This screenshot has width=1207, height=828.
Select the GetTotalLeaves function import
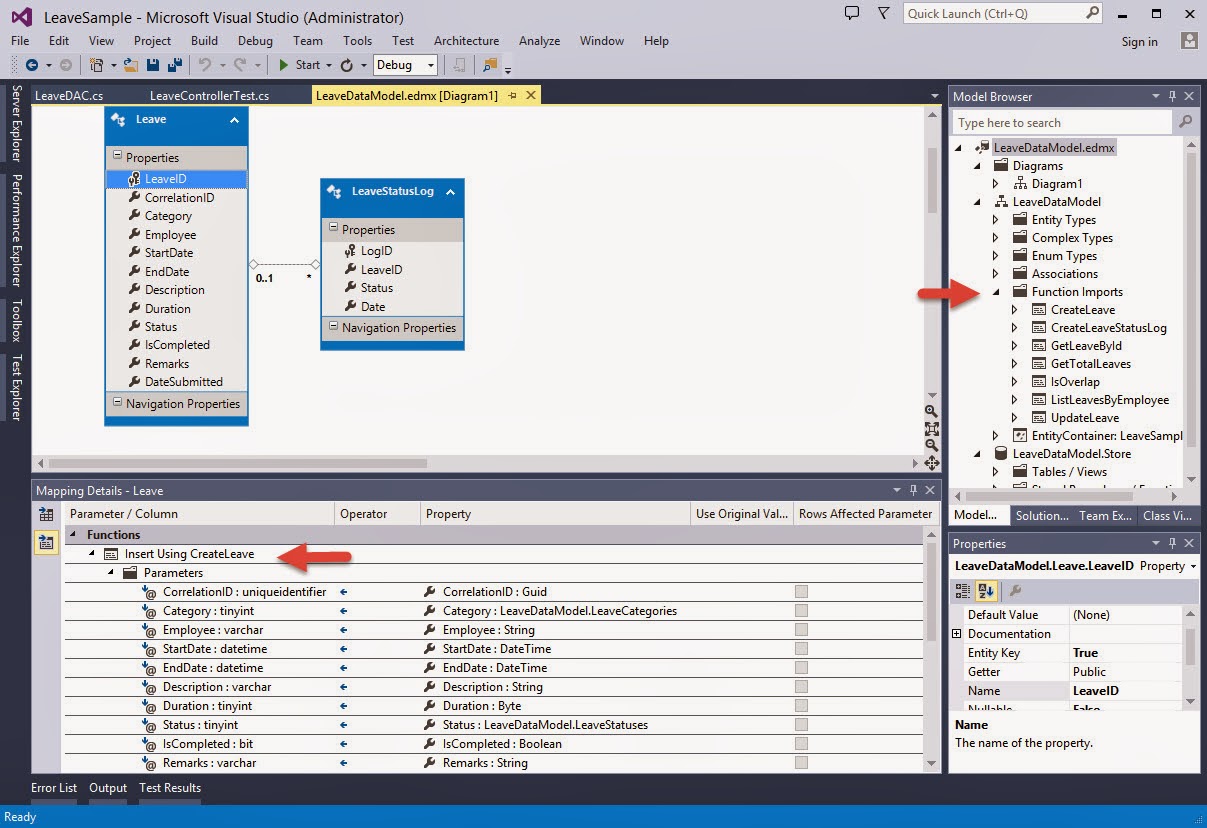[1091, 364]
